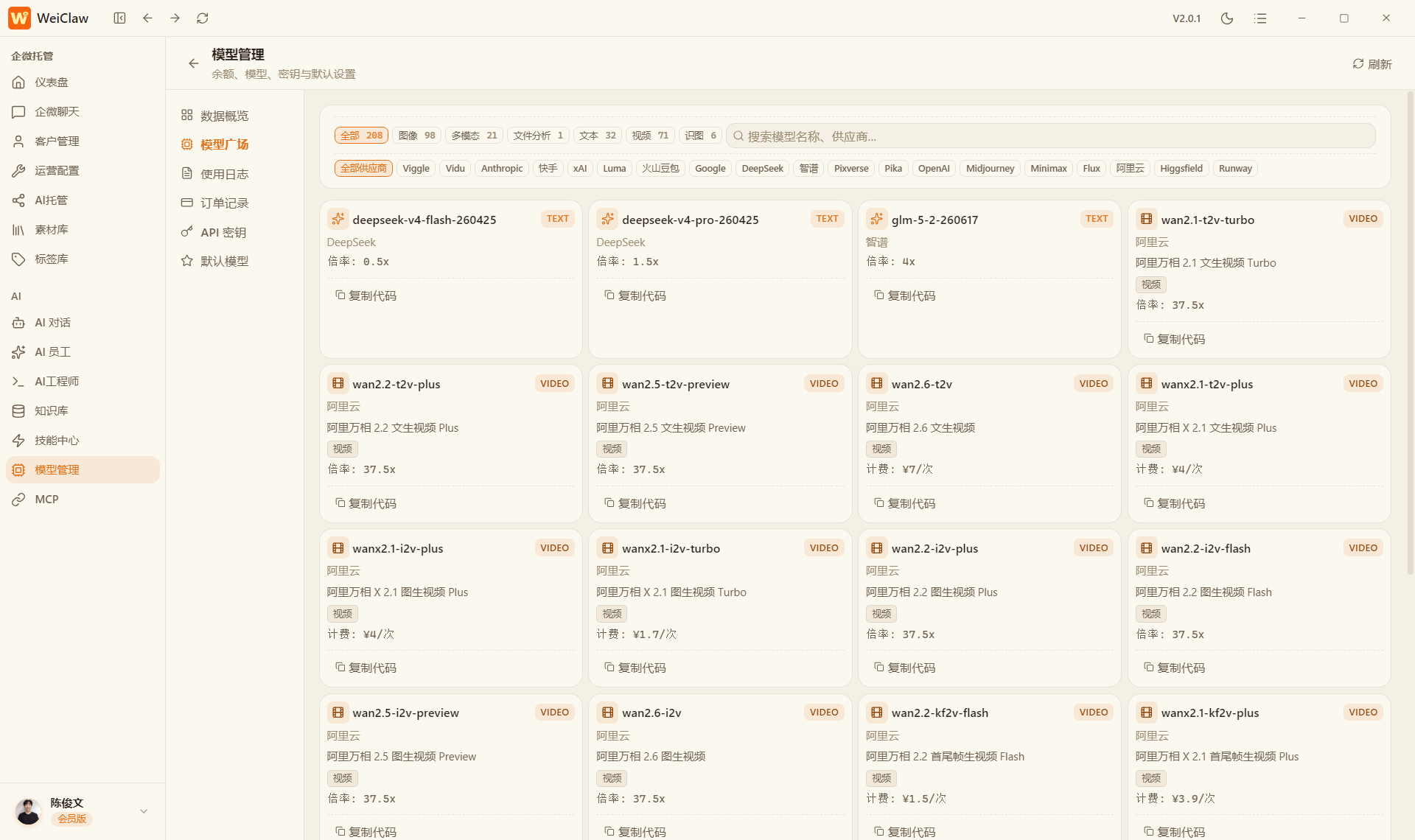Open wanx2.1-kf2v-plus model title
The image size is (1415, 840).
coord(1210,713)
